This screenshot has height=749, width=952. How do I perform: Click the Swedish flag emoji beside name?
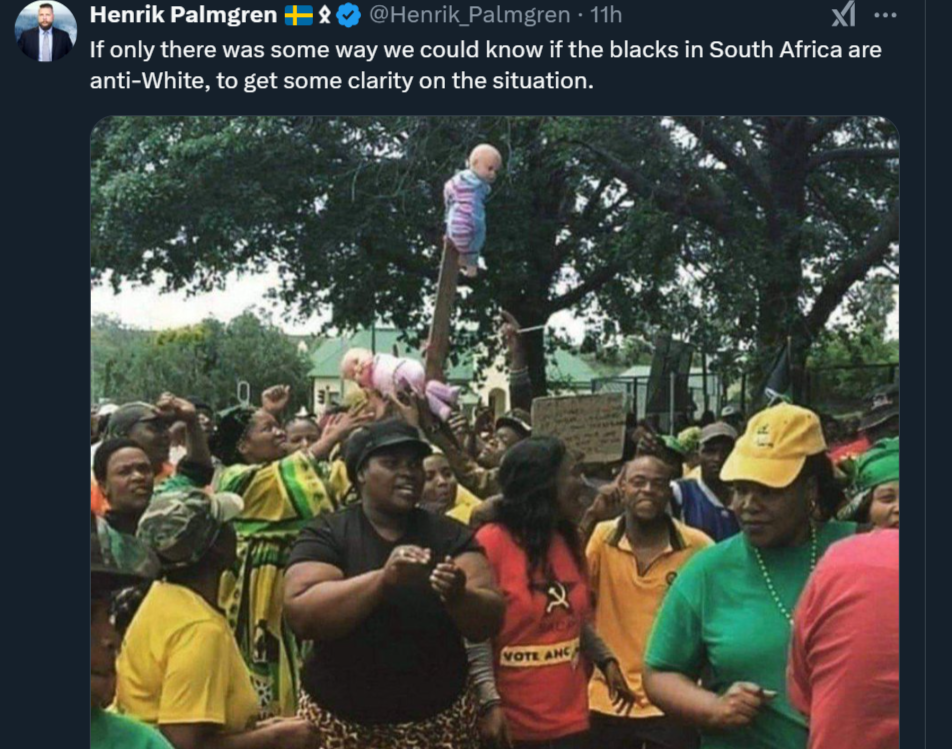point(299,15)
